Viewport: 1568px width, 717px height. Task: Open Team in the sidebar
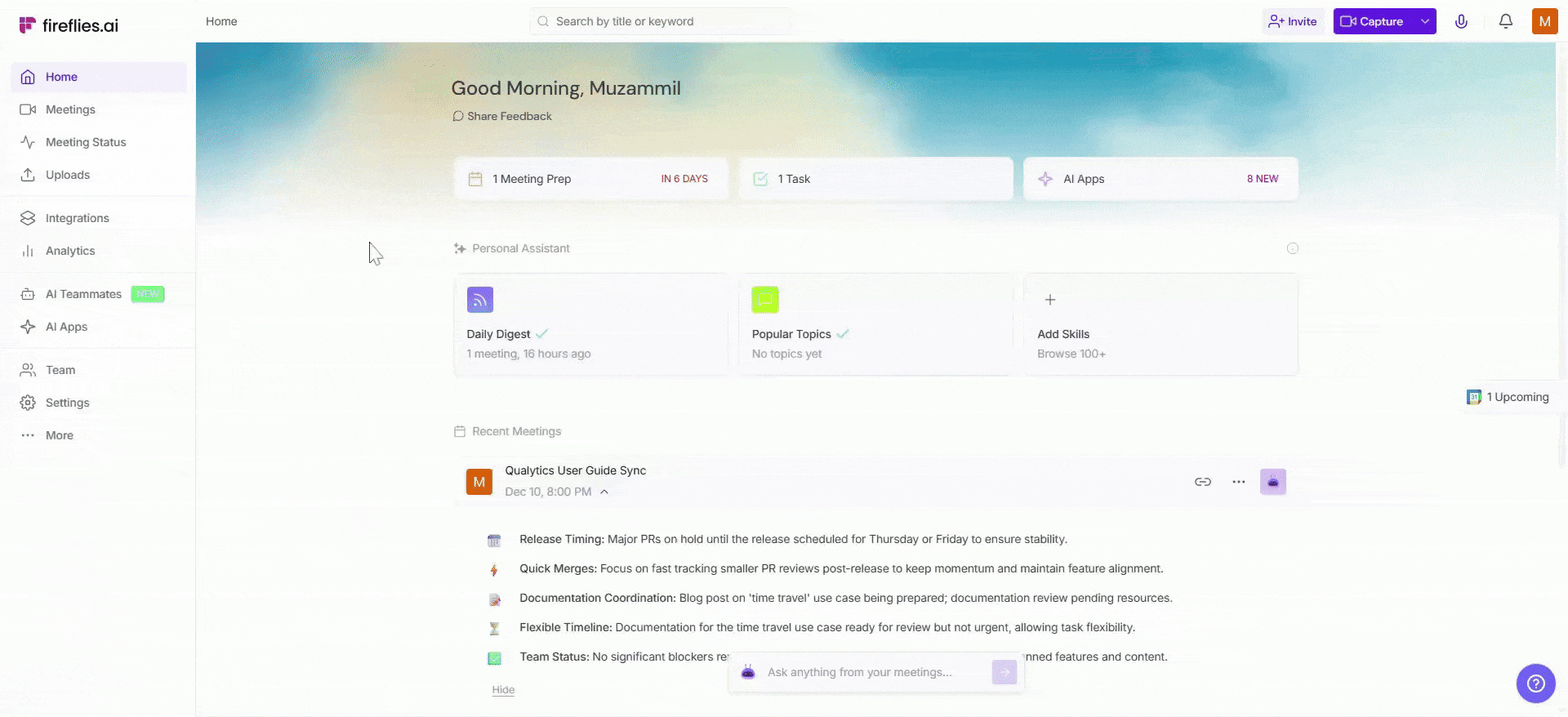coord(99,370)
